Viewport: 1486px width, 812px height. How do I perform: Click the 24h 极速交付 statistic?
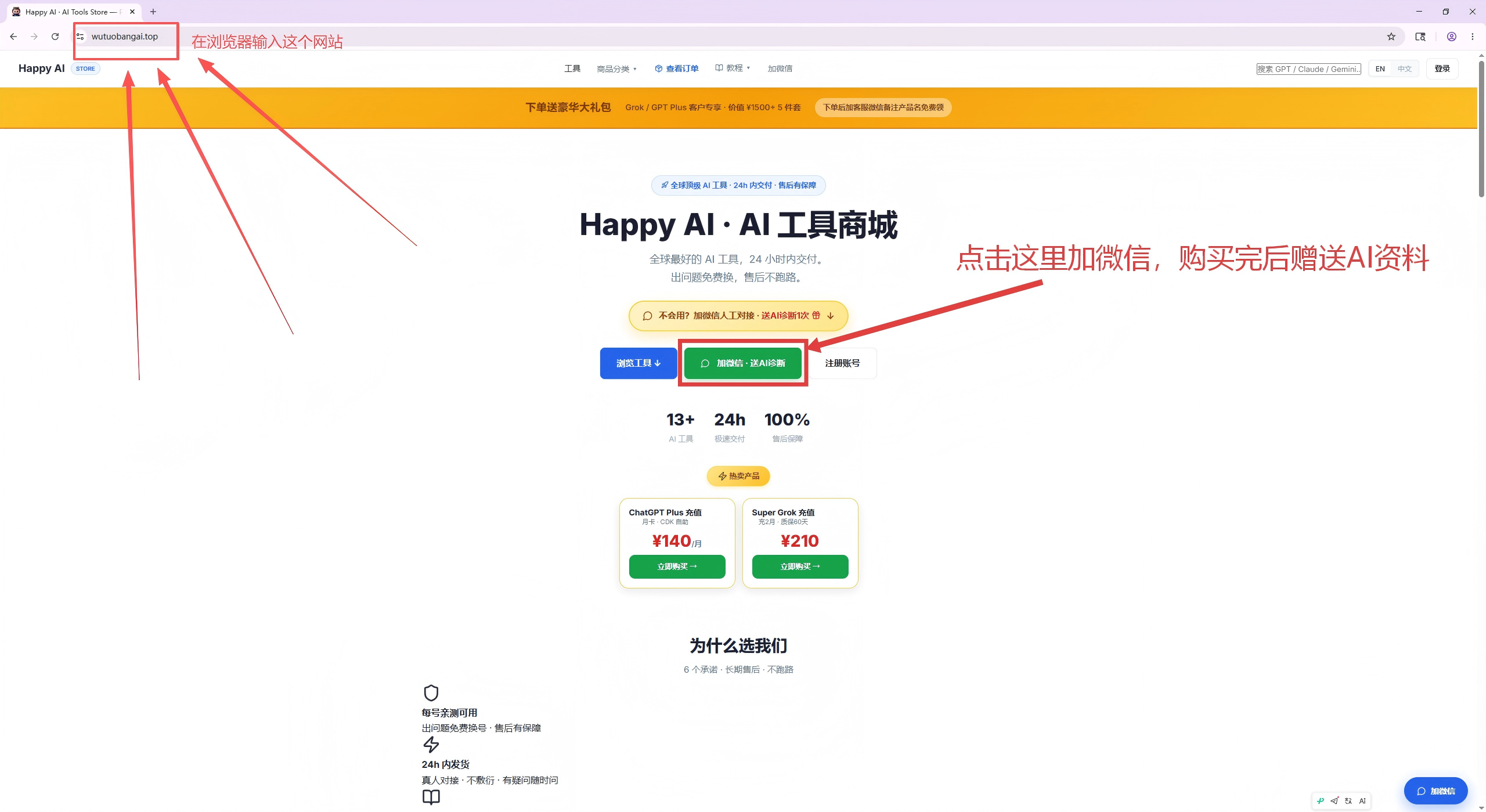pyautogui.click(x=730, y=427)
